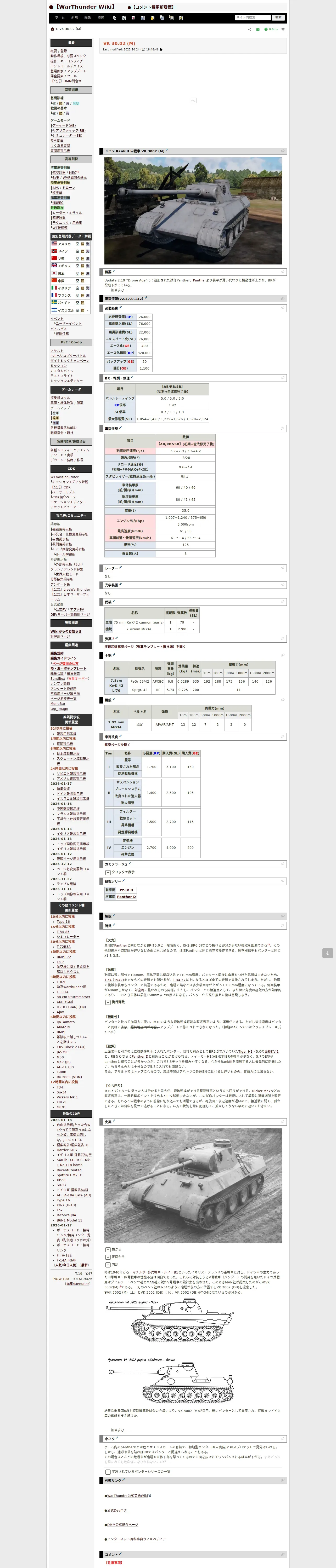Open ホーム in the top black menu

tap(60, 18)
